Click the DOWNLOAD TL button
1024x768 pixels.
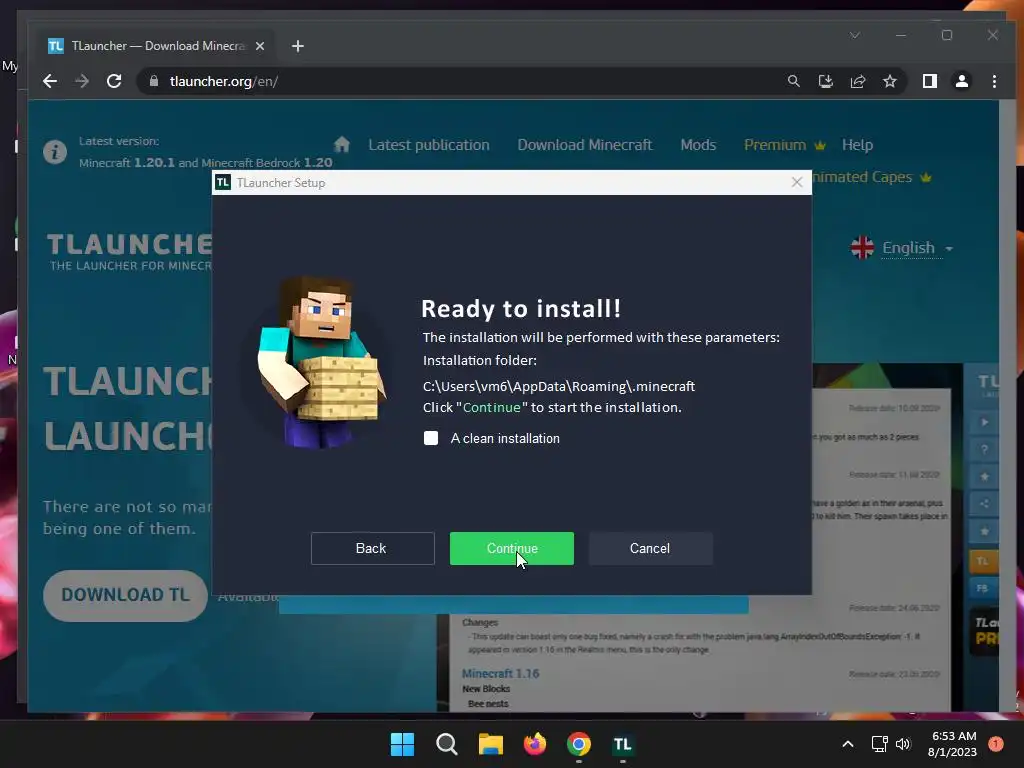click(125, 595)
